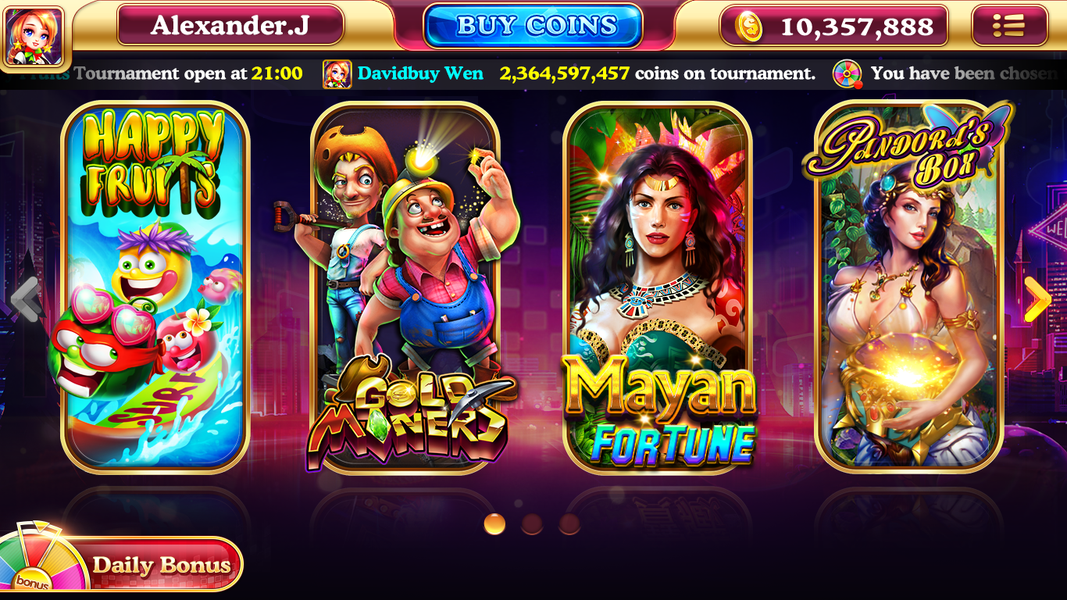Open the player avatar profile picture
Screen dimensions: 1067x600
coord(34,36)
